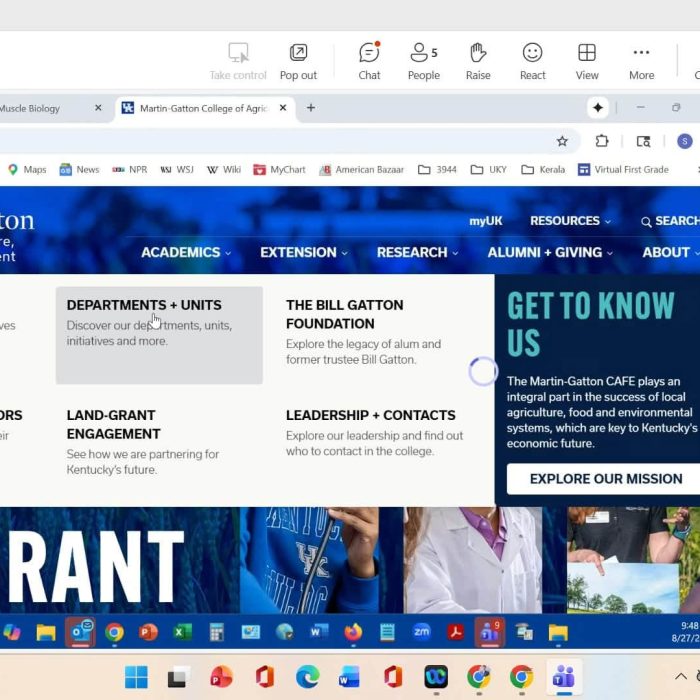Pop out the shared screen window
This screenshot has width=700, height=700.
(298, 62)
